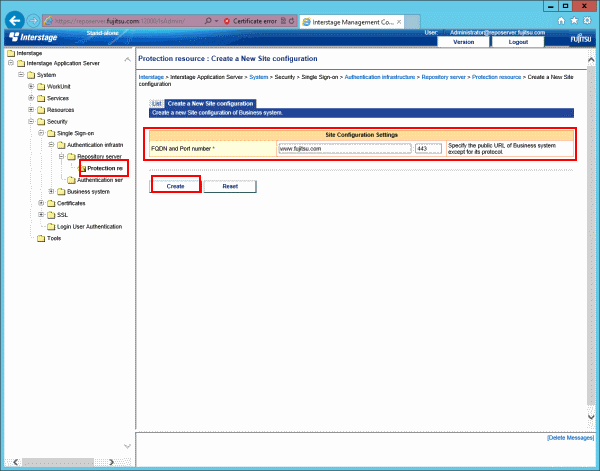The height and width of the screenshot is (471, 600).
Task: Select Repository server in the tree
Action: [x=99, y=157]
